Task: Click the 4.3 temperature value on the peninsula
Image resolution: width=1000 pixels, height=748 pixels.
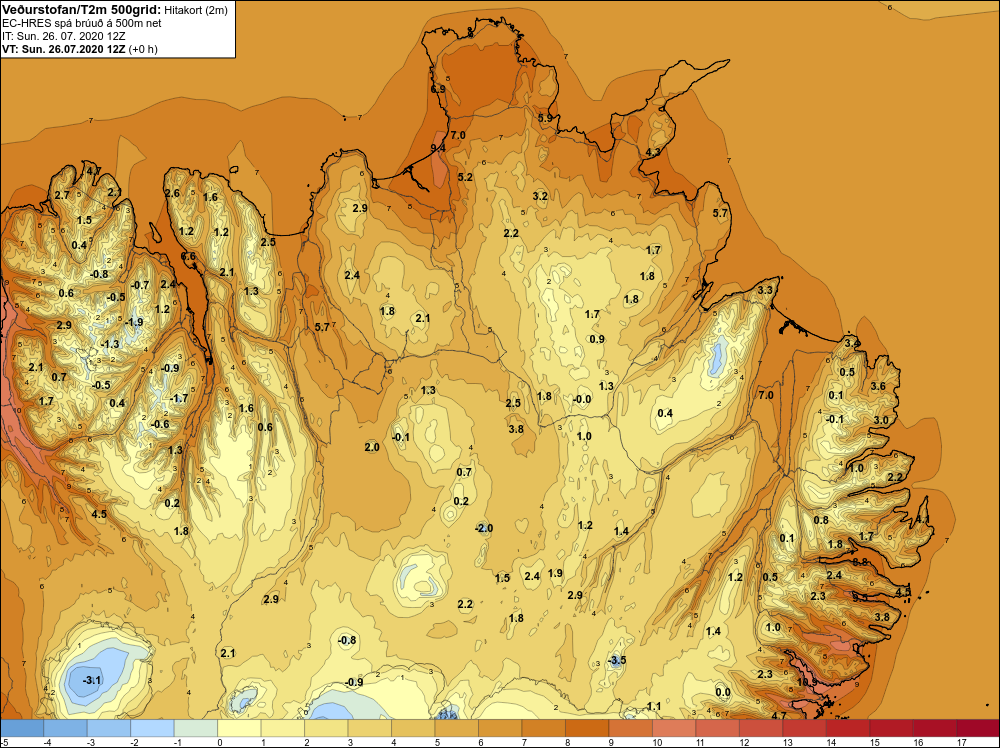Action: pyautogui.click(x=653, y=152)
